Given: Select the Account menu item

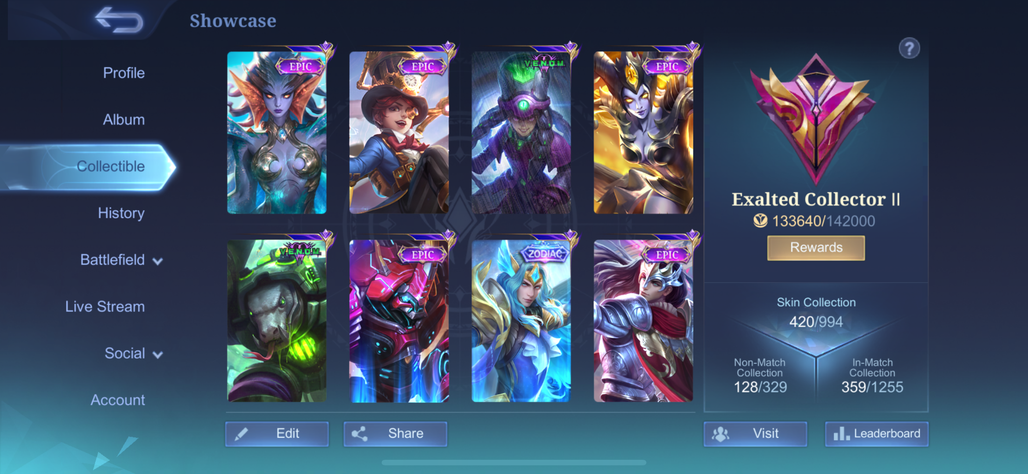Looking at the screenshot, I should pos(118,400).
